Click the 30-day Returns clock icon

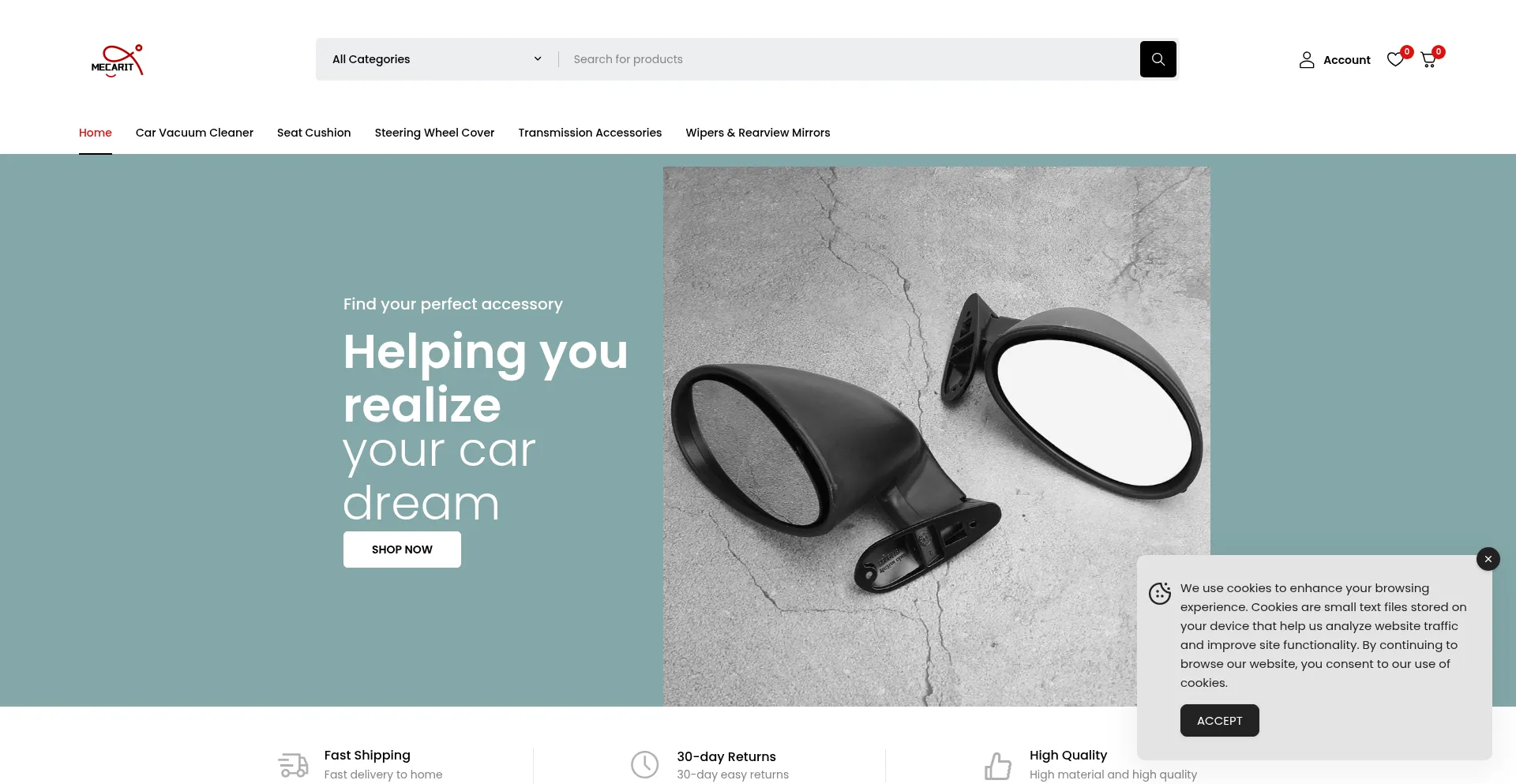coord(645,764)
